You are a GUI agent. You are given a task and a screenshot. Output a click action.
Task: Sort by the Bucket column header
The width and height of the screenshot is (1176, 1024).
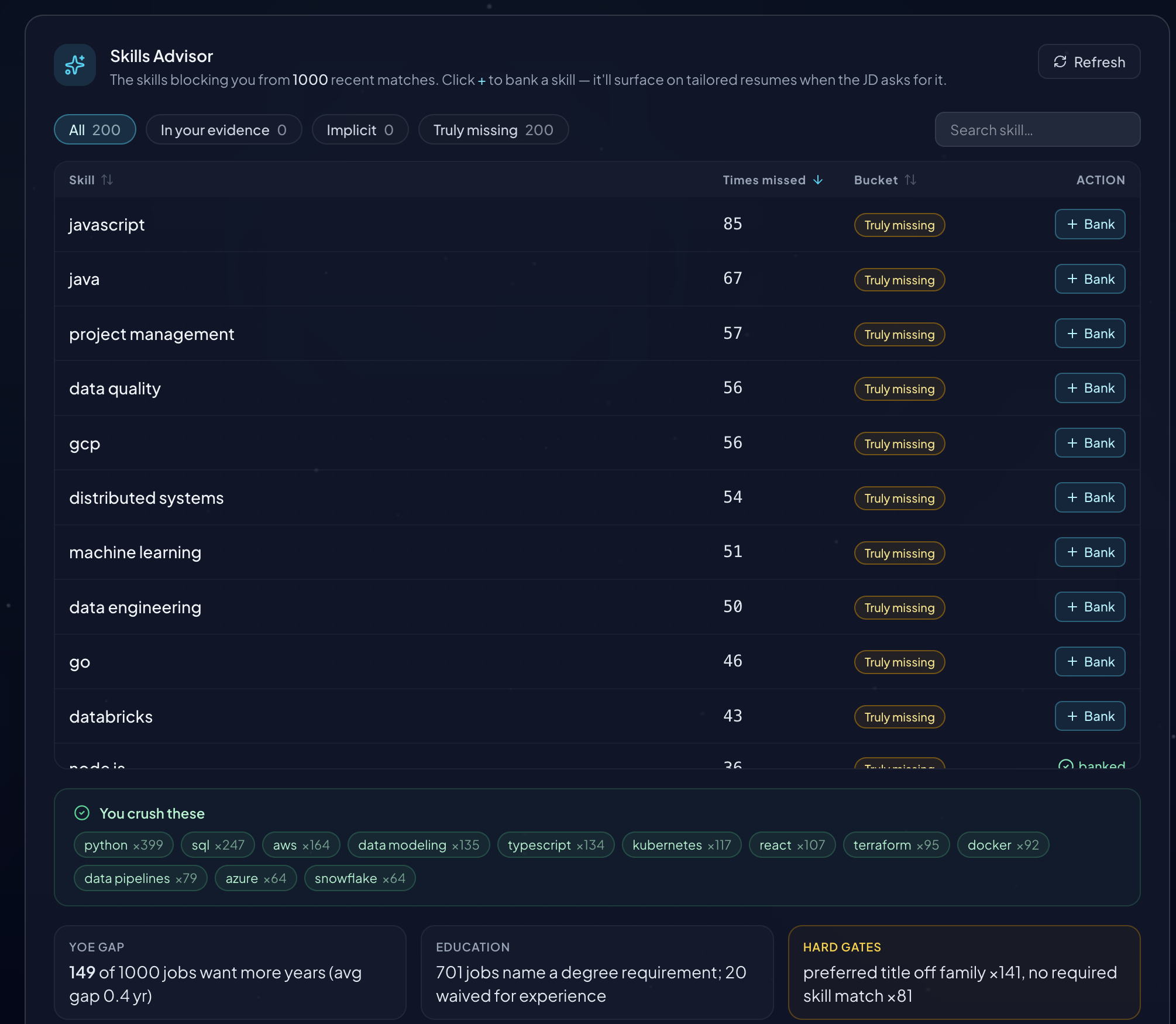(x=885, y=180)
